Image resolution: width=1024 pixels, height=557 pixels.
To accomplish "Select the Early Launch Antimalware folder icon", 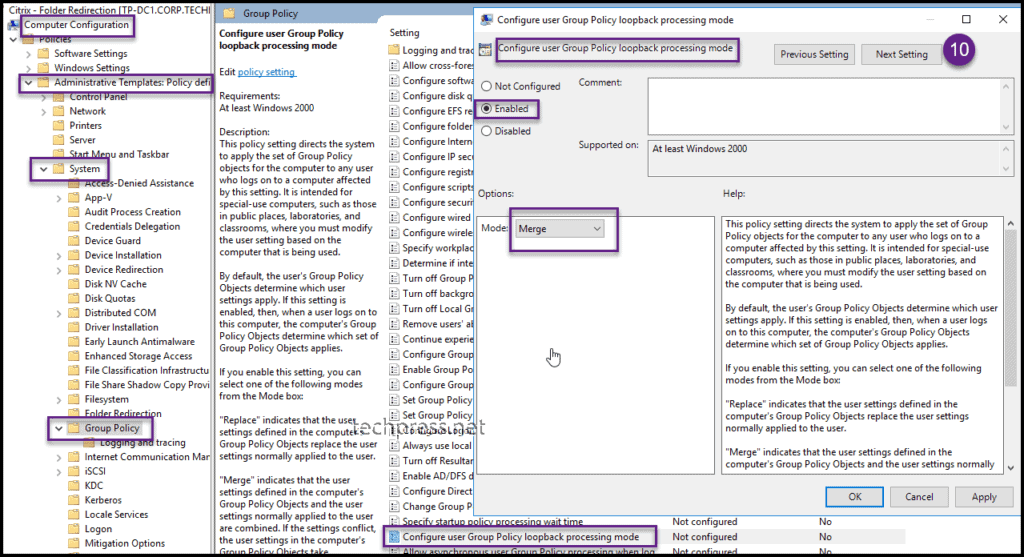I will pyautogui.click(x=74, y=341).
